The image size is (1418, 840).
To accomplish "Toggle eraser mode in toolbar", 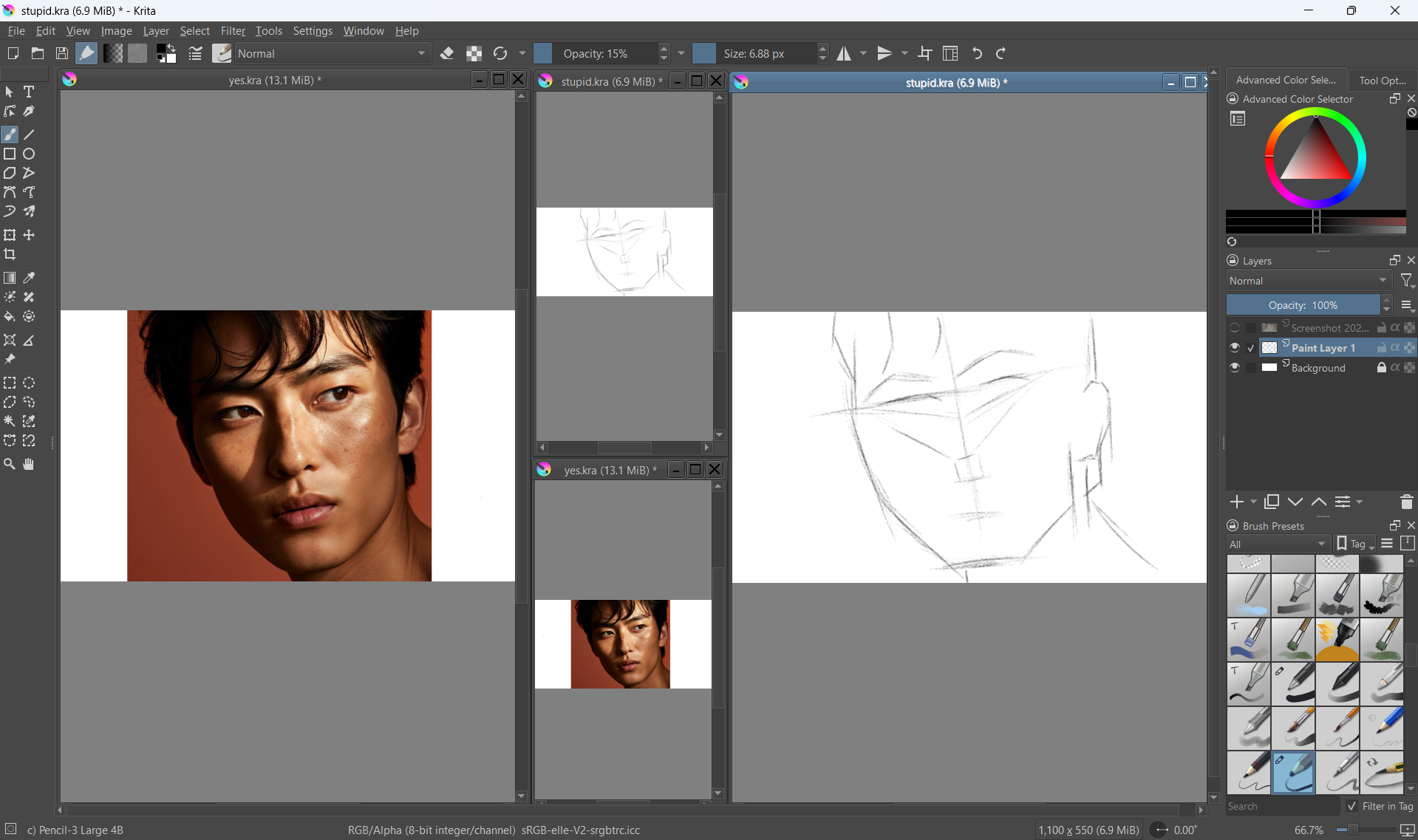I will [x=447, y=53].
